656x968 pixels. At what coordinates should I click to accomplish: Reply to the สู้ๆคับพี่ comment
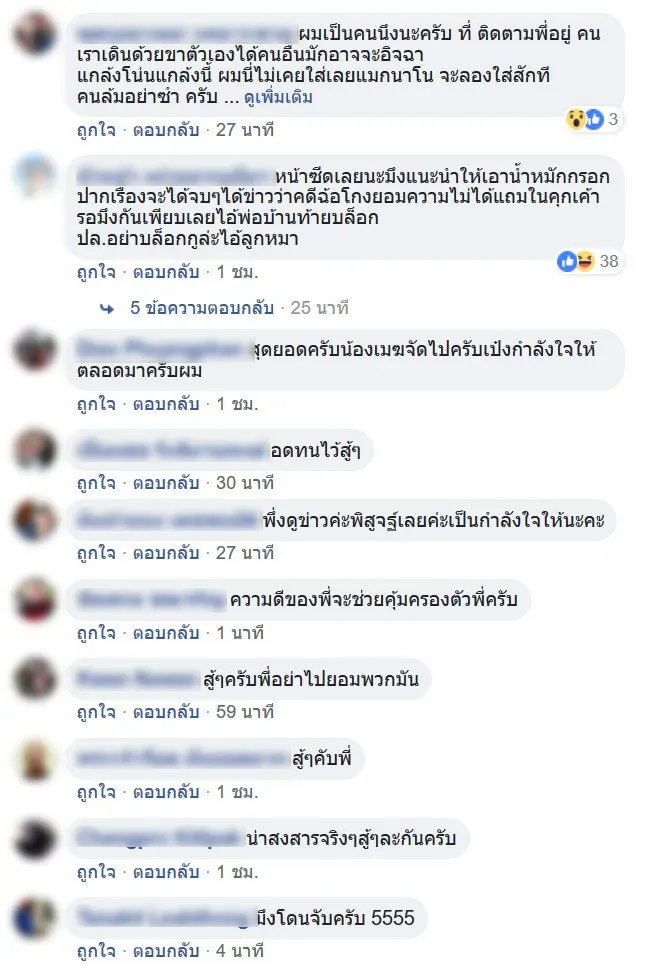166,792
